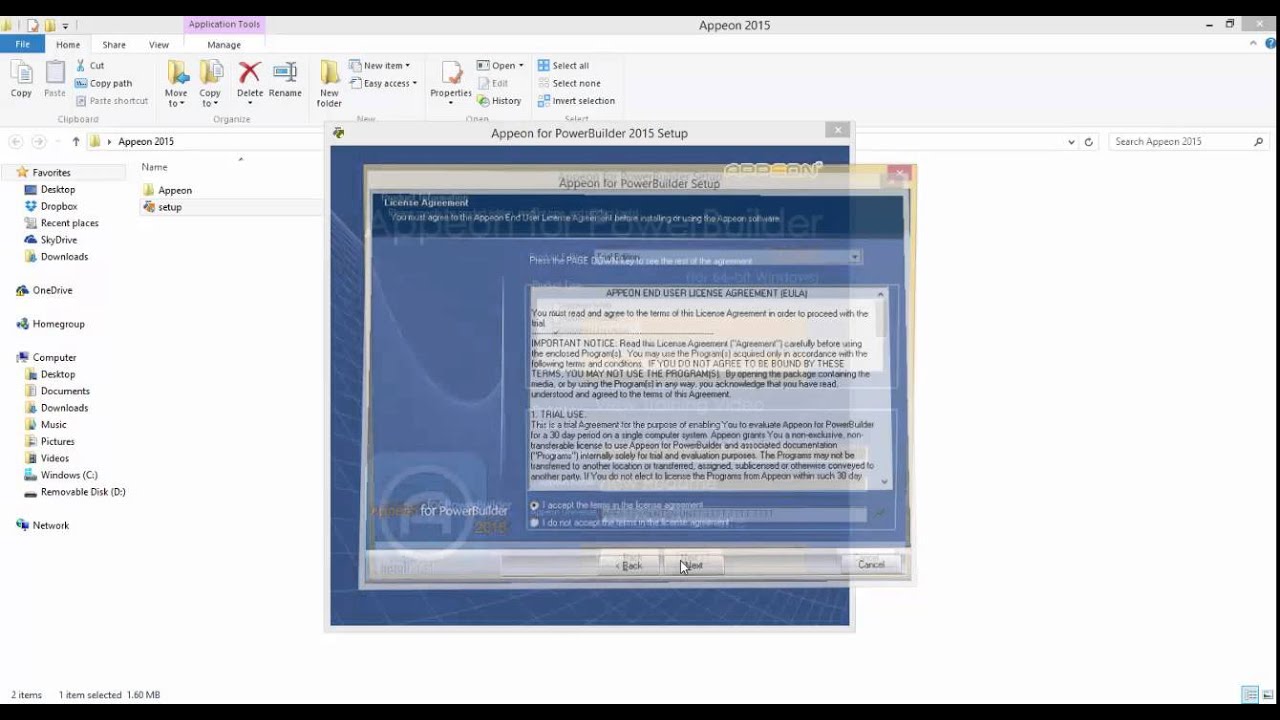The width and height of the screenshot is (1280, 720).
Task: Click the Application Tools contextual tab
Action: (x=224, y=24)
